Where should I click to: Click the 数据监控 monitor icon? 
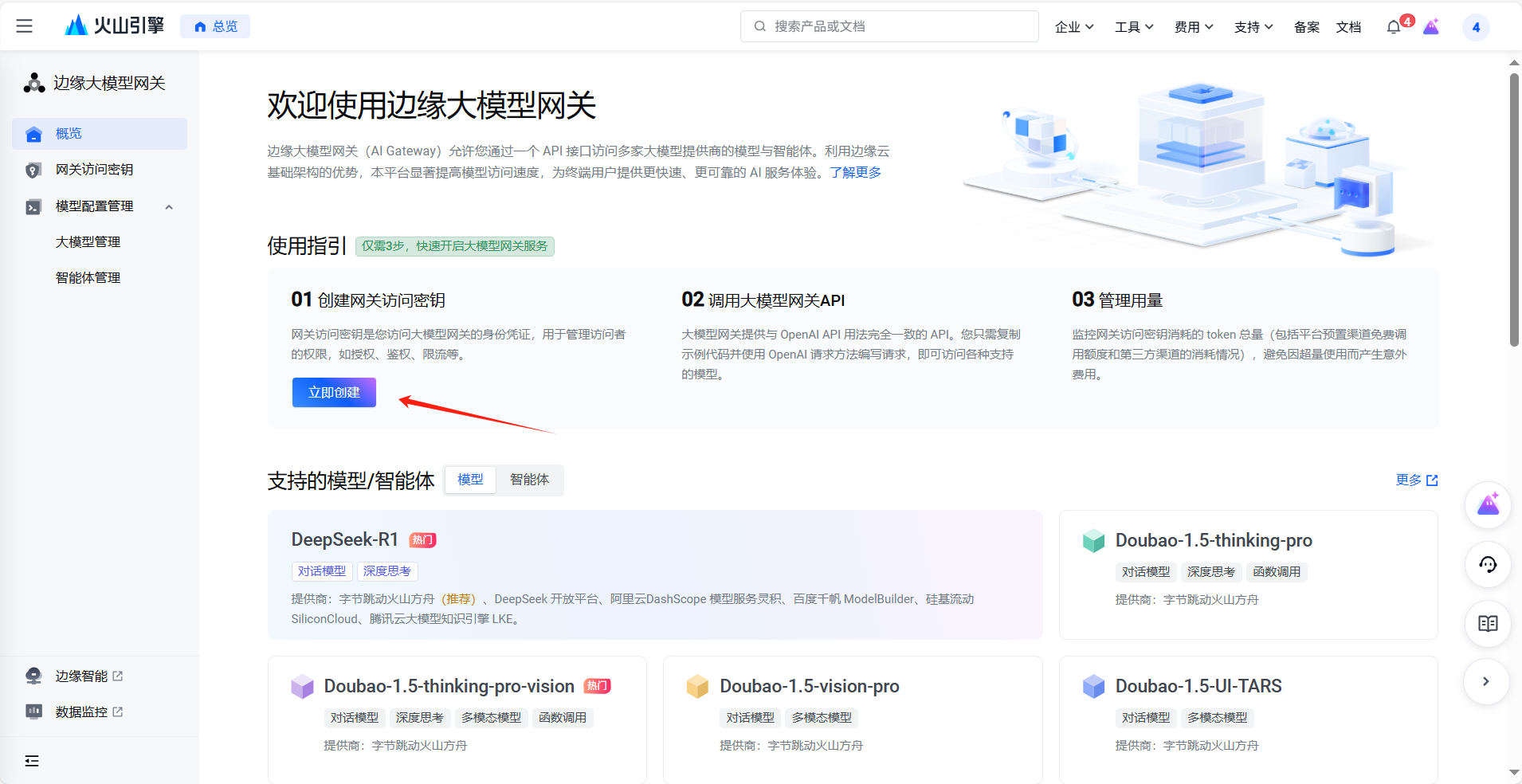click(33, 711)
